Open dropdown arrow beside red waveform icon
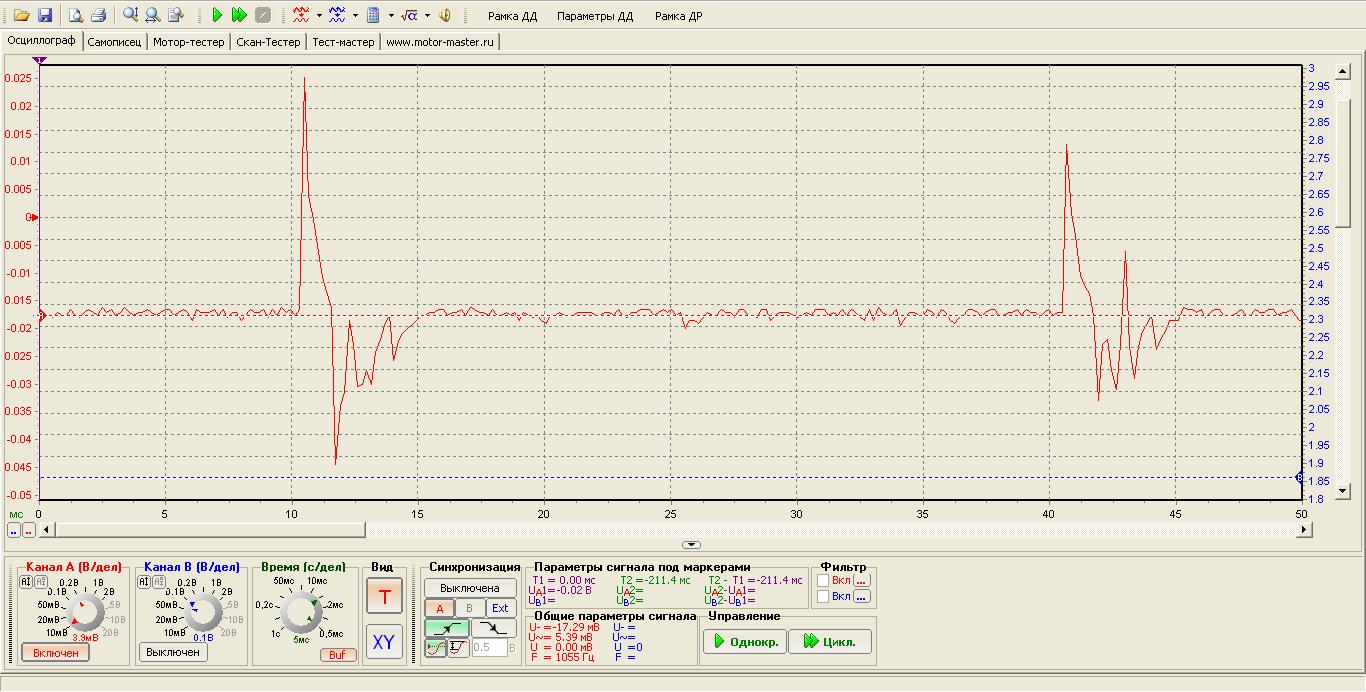The height and width of the screenshot is (692, 1366). (319, 15)
